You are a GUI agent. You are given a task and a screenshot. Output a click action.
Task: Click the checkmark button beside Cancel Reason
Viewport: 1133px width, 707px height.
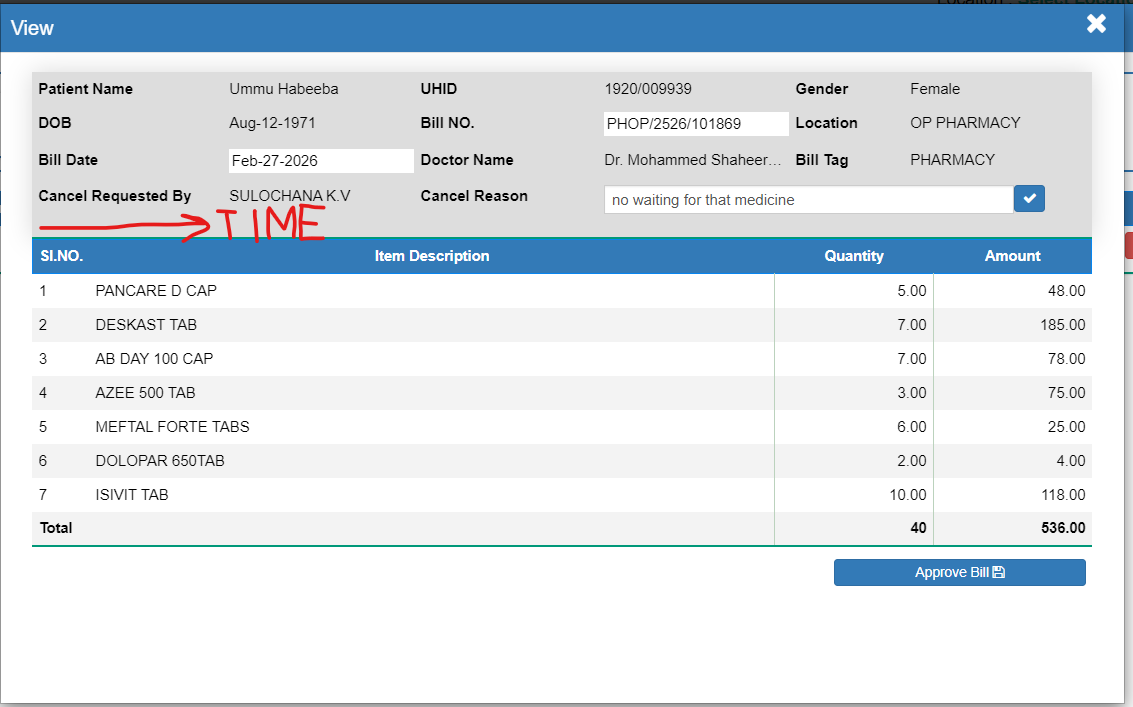click(x=1030, y=199)
